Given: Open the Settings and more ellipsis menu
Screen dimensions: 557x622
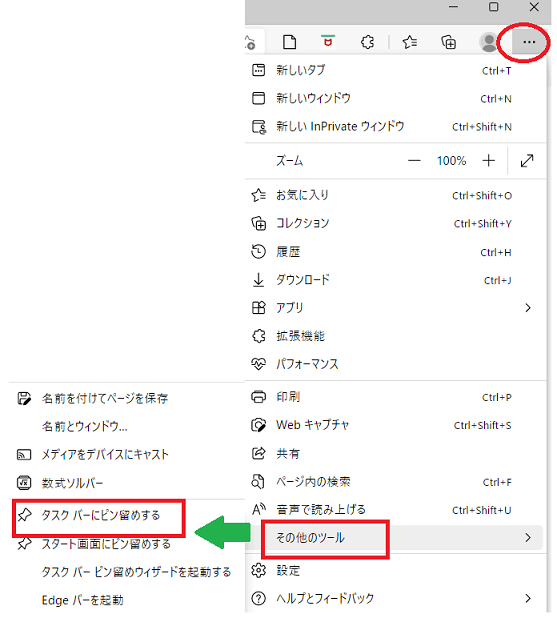Looking at the screenshot, I should (529, 42).
